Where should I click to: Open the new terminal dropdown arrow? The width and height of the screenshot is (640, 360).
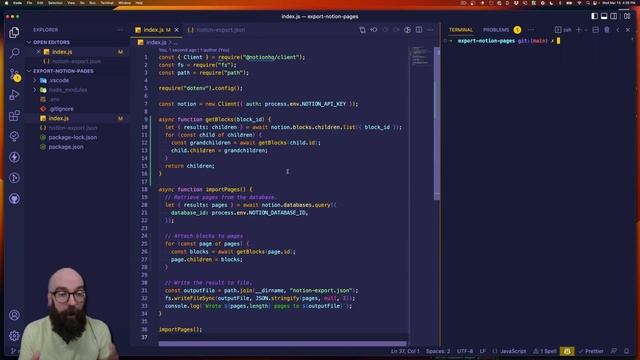586,30
